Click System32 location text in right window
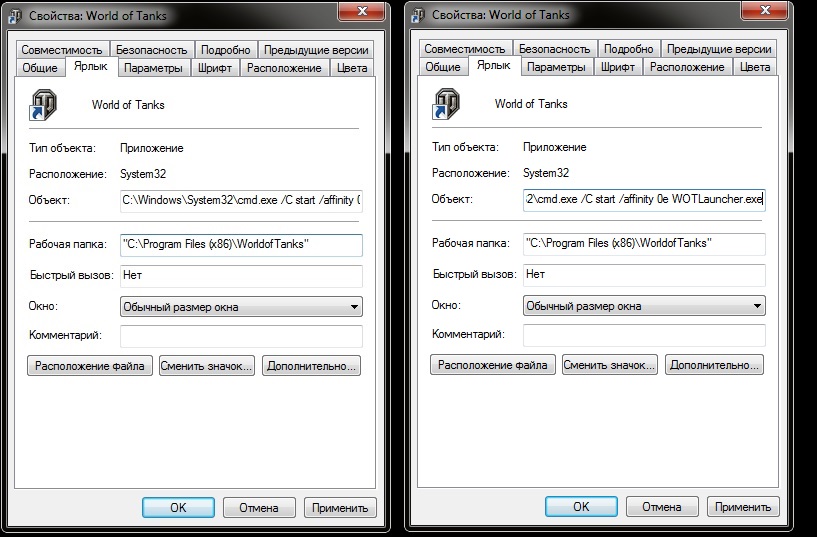The width and height of the screenshot is (817, 538). point(546,173)
